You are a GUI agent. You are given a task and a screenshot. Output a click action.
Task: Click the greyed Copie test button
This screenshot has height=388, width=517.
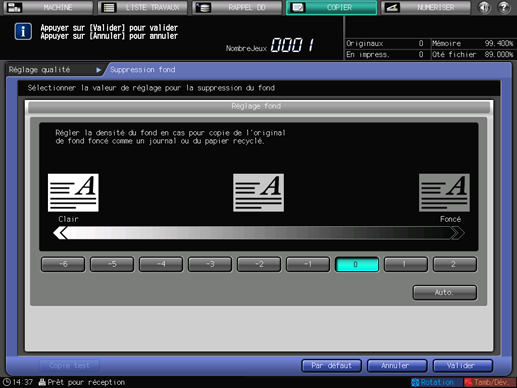pyautogui.click(x=69, y=366)
